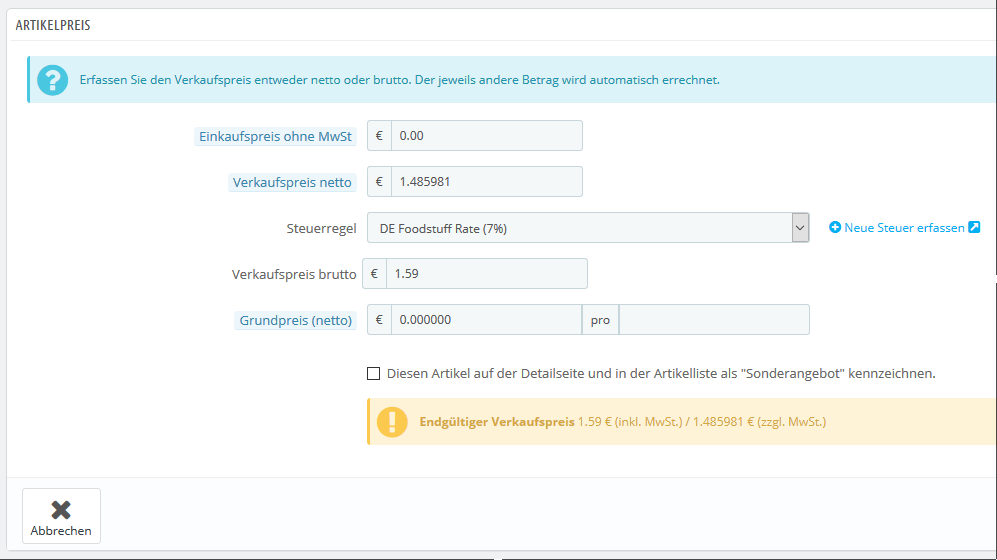This screenshot has width=997, height=560.
Task: Click the Grundpreis netto amount field
Action: pyautogui.click(x=486, y=320)
